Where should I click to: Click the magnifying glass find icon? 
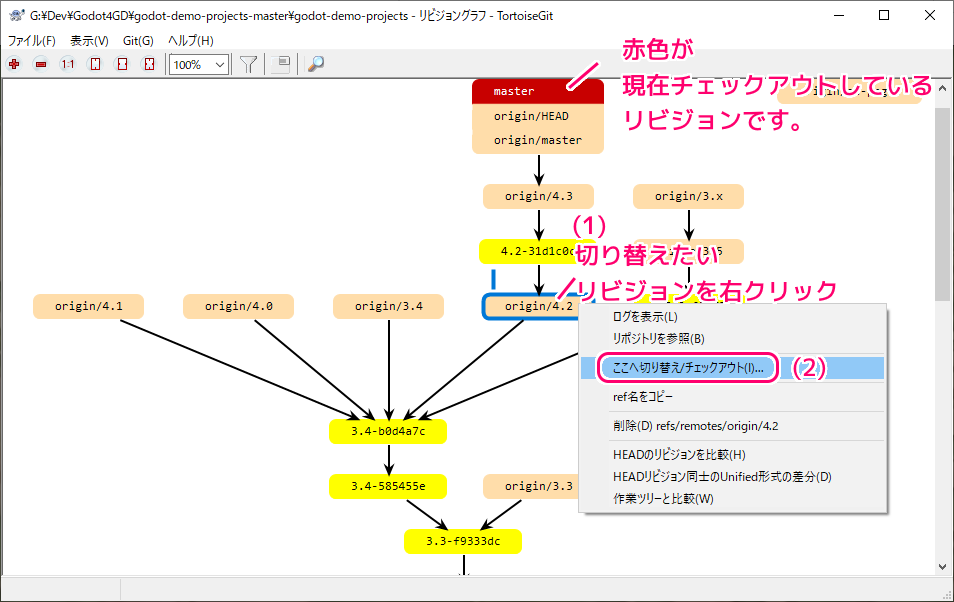click(x=315, y=64)
